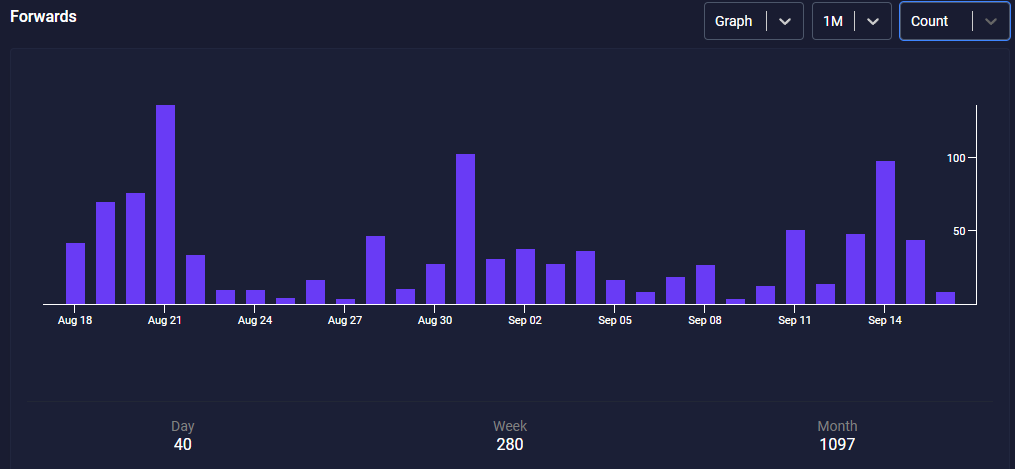Viewport: 1015px width, 469px height.
Task: Select the bar for Aug 19
Action: pyautogui.click(x=106, y=252)
